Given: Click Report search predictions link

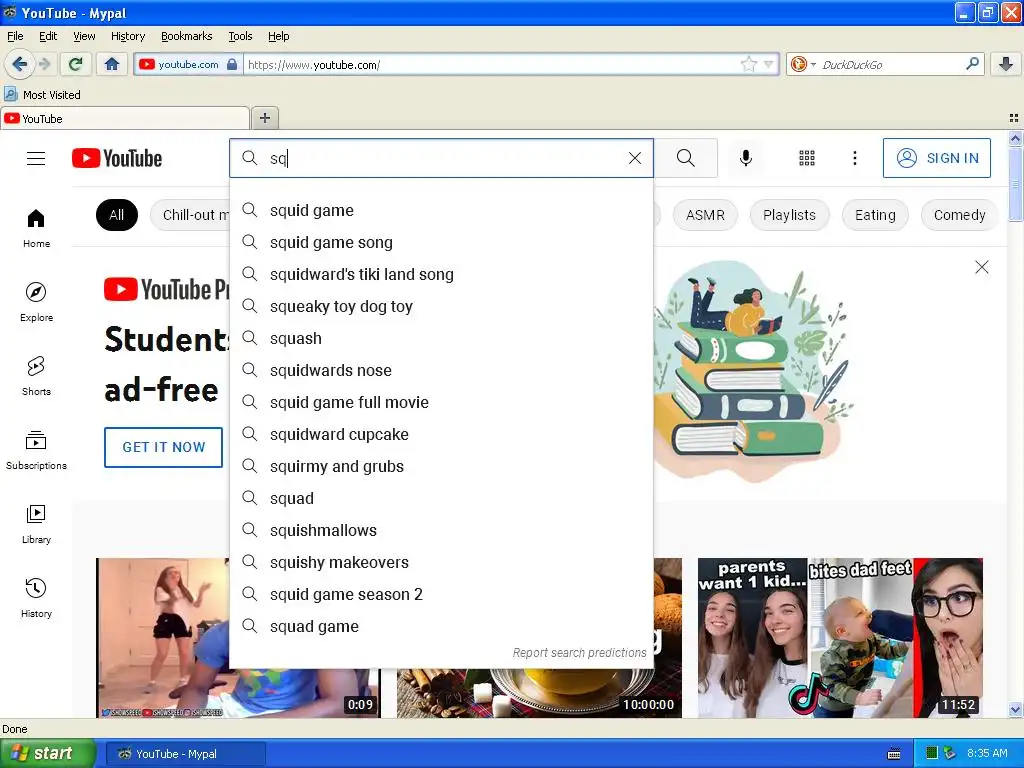Looking at the screenshot, I should [579, 652].
